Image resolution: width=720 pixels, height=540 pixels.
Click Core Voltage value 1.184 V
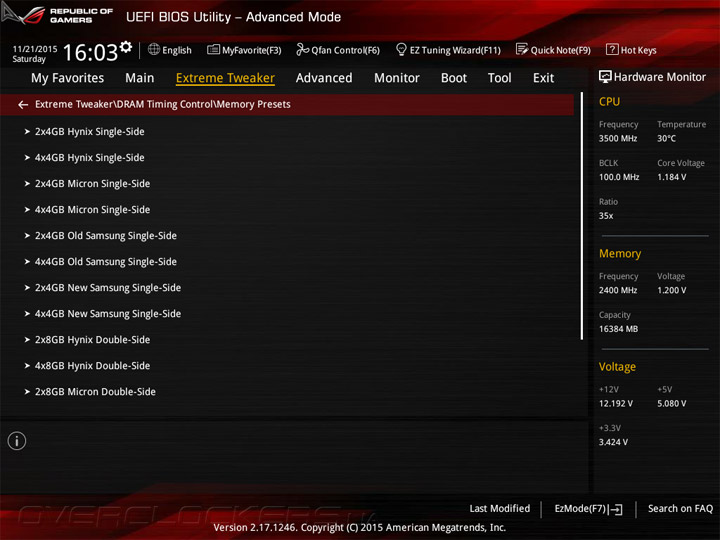click(x=672, y=177)
